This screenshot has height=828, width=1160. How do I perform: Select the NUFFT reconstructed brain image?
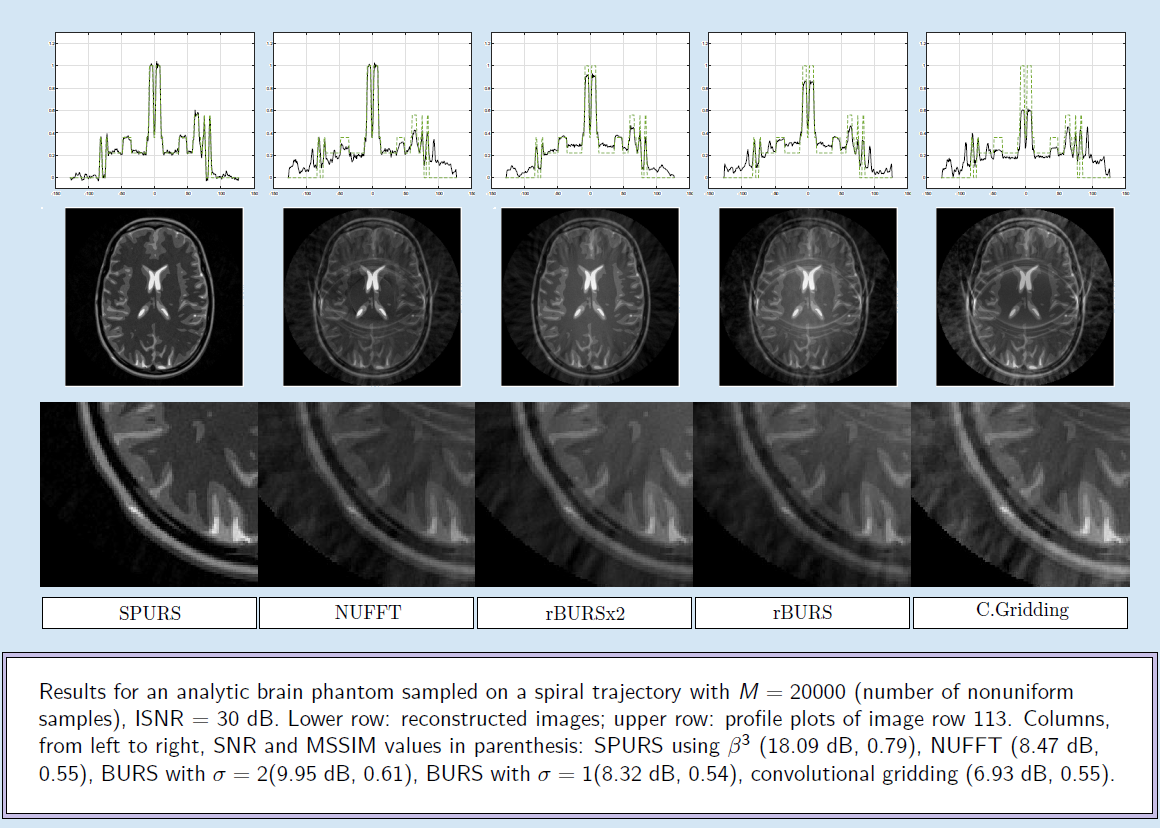click(372, 297)
